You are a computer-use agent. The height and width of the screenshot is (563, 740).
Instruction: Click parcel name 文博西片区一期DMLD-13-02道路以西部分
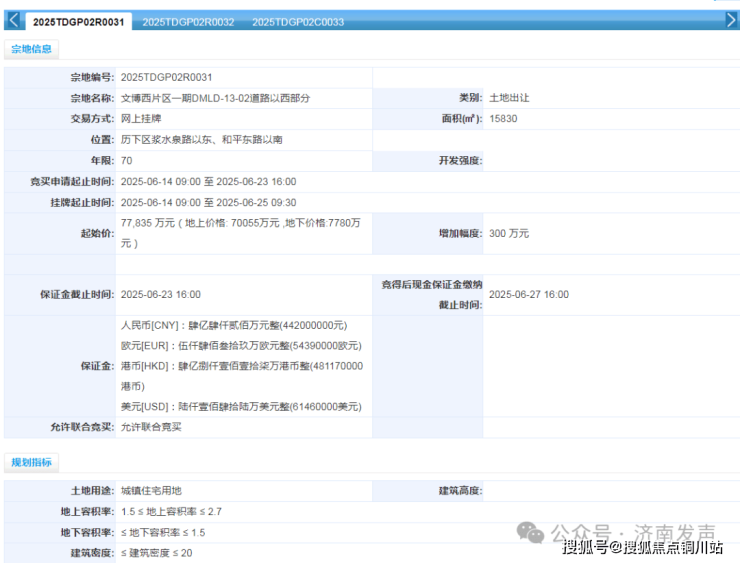(x=215, y=98)
